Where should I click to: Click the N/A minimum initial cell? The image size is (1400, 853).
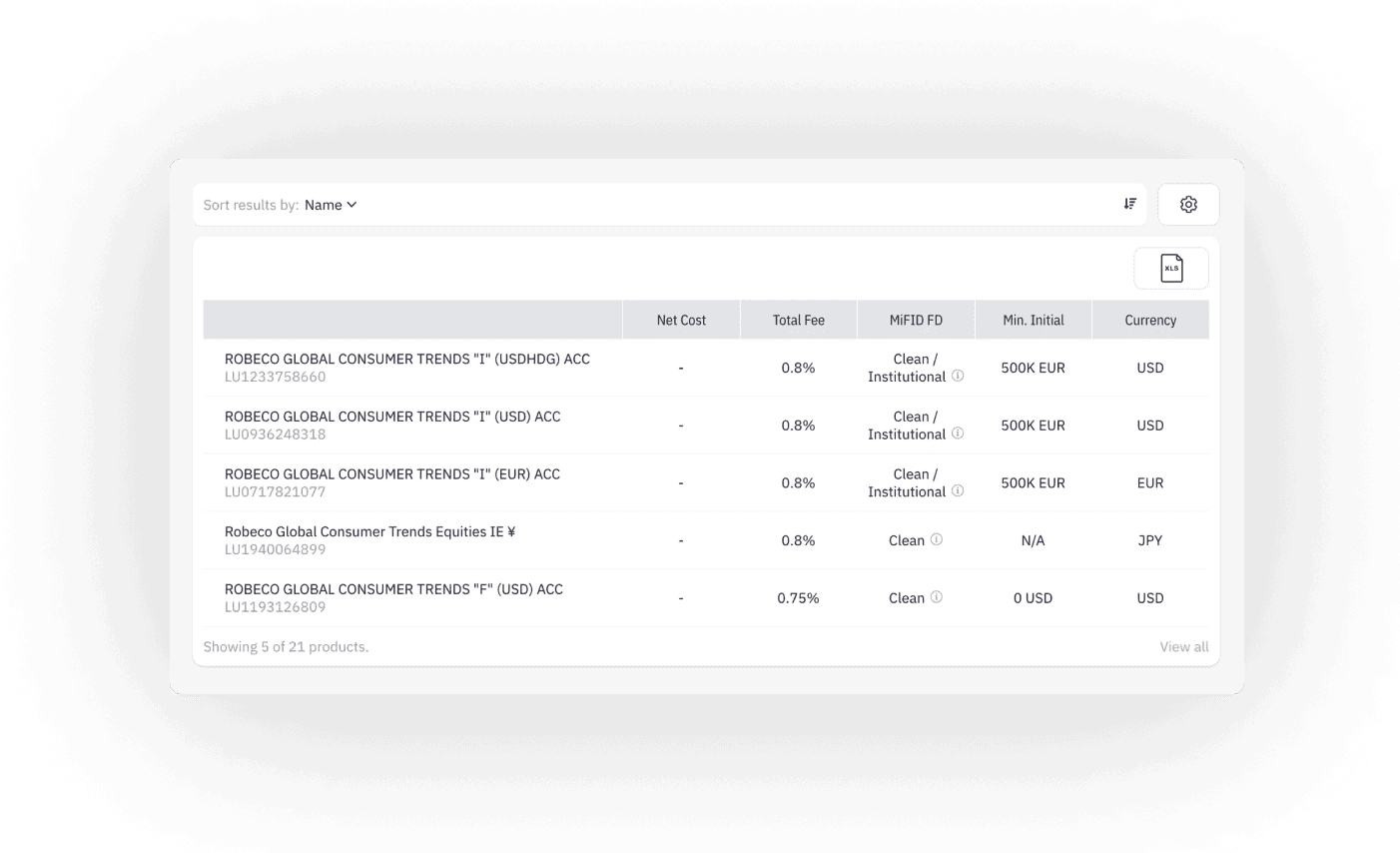coord(1033,540)
